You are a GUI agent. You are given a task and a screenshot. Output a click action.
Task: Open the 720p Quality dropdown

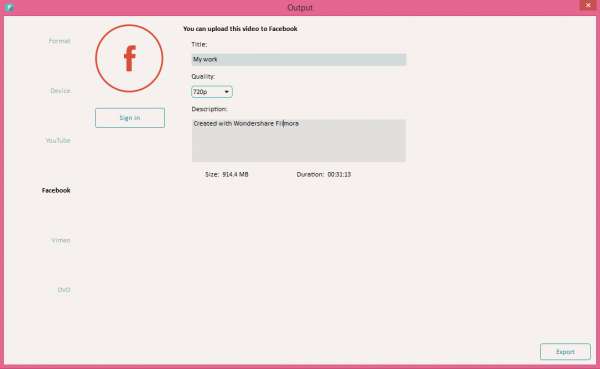pos(212,92)
